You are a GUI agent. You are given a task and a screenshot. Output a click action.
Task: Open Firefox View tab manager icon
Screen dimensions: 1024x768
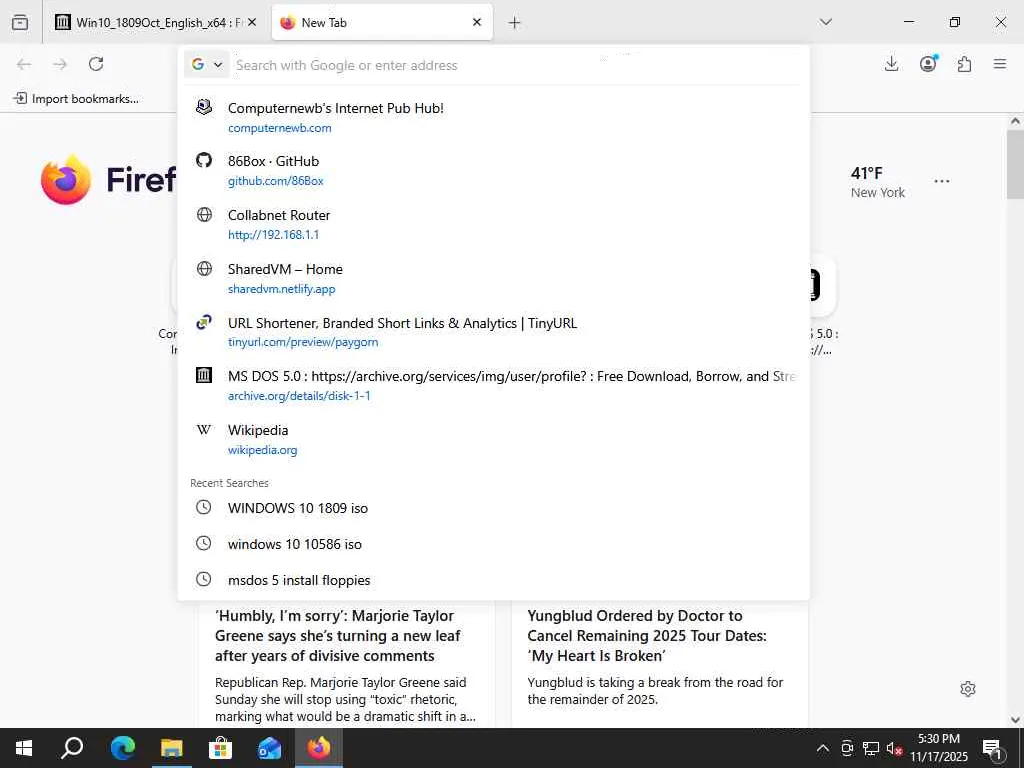[x=20, y=22]
